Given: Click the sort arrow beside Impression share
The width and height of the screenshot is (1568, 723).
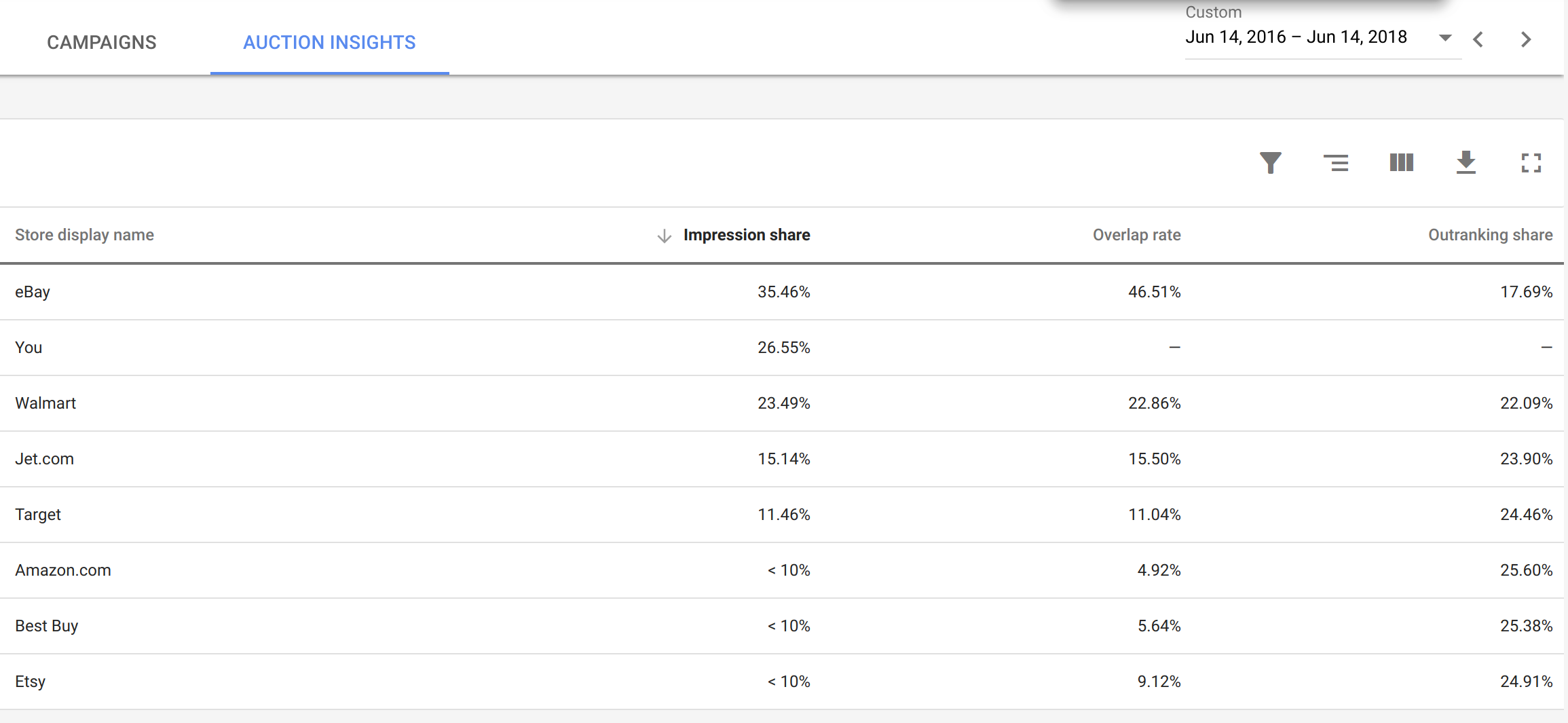Looking at the screenshot, I should click(664, 236).
